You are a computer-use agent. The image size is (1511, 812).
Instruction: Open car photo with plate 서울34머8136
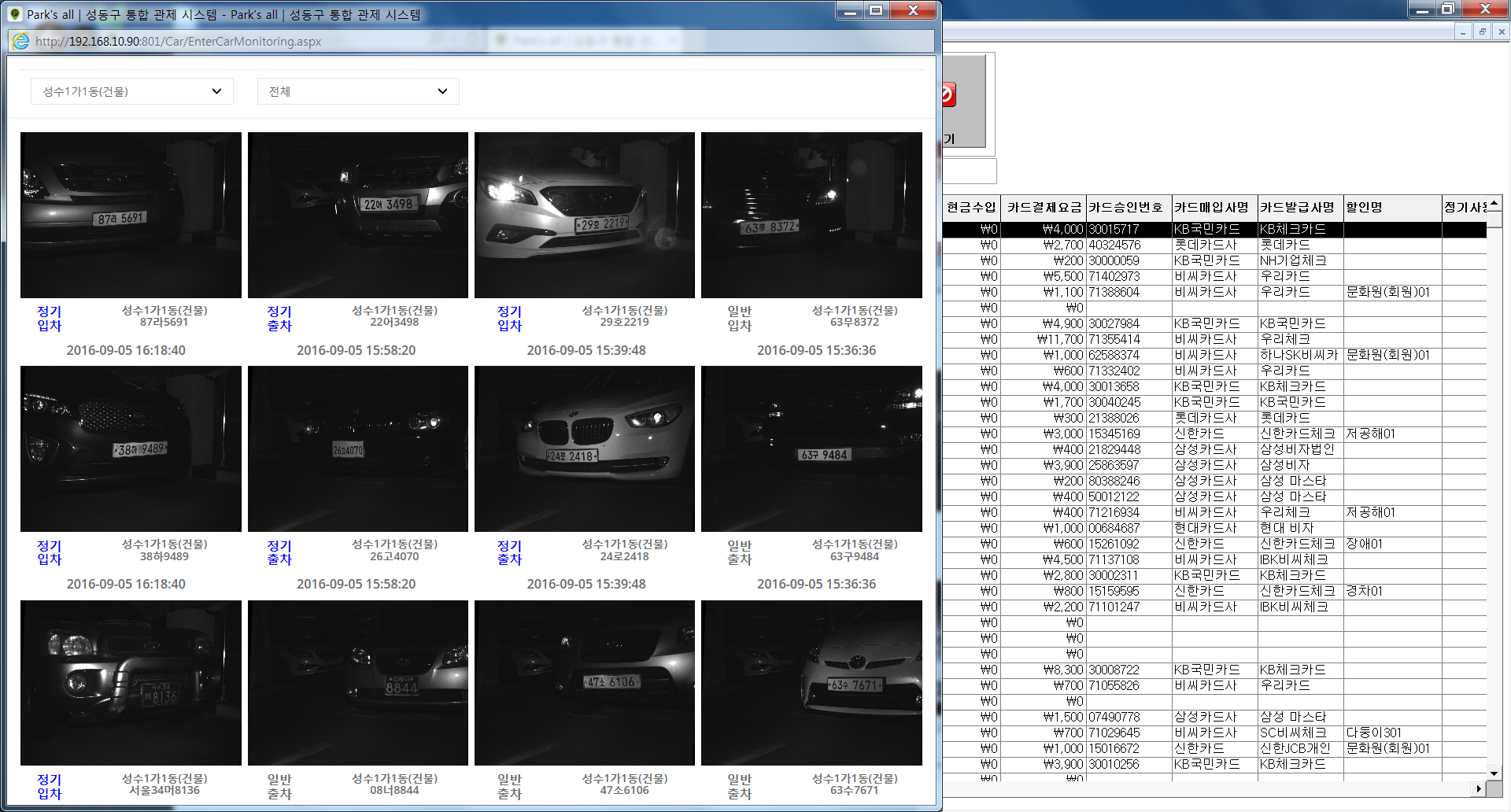131,683
